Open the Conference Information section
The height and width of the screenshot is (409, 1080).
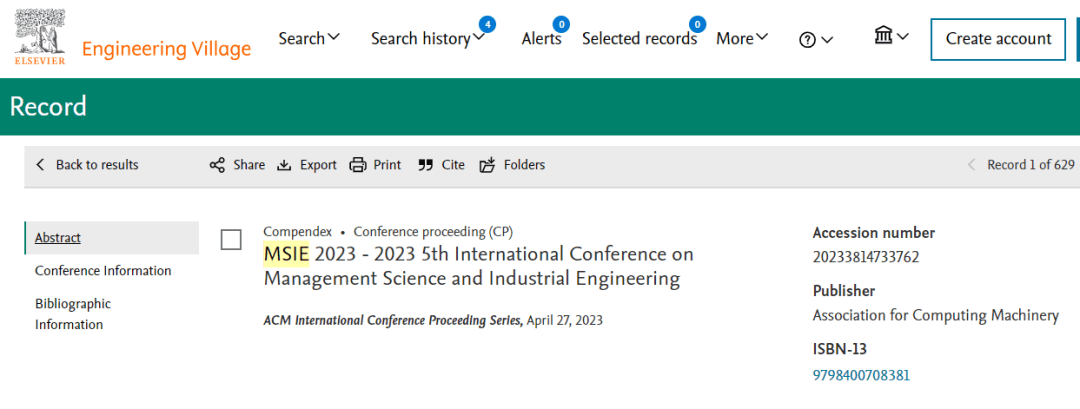[103, 271]
